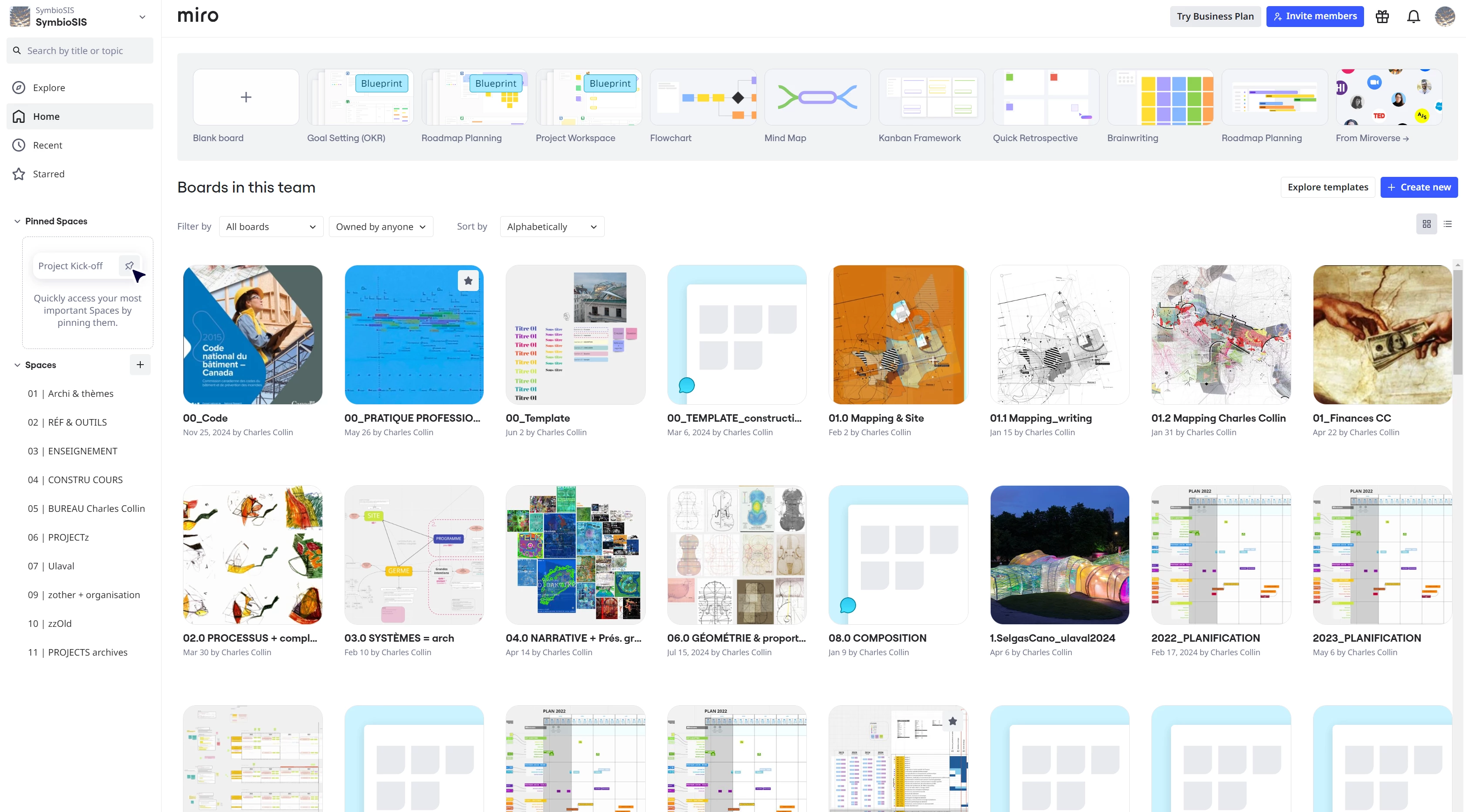1466x812 pixels.
Task: Choose the Flowchart template
Action: (703, 97)
